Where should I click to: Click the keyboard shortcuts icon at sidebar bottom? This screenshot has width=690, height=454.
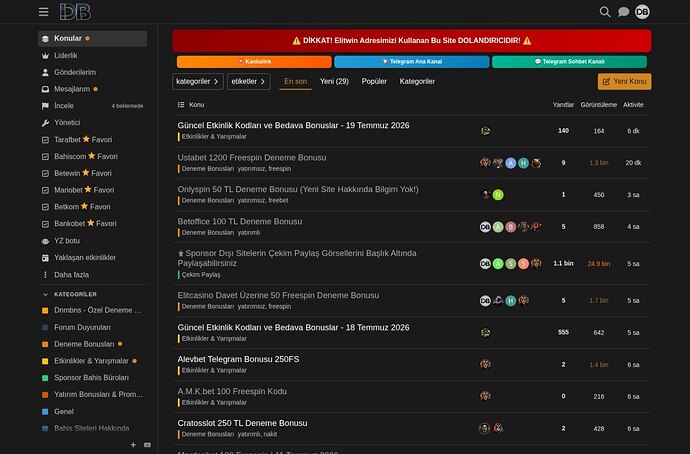click(147, 445)
